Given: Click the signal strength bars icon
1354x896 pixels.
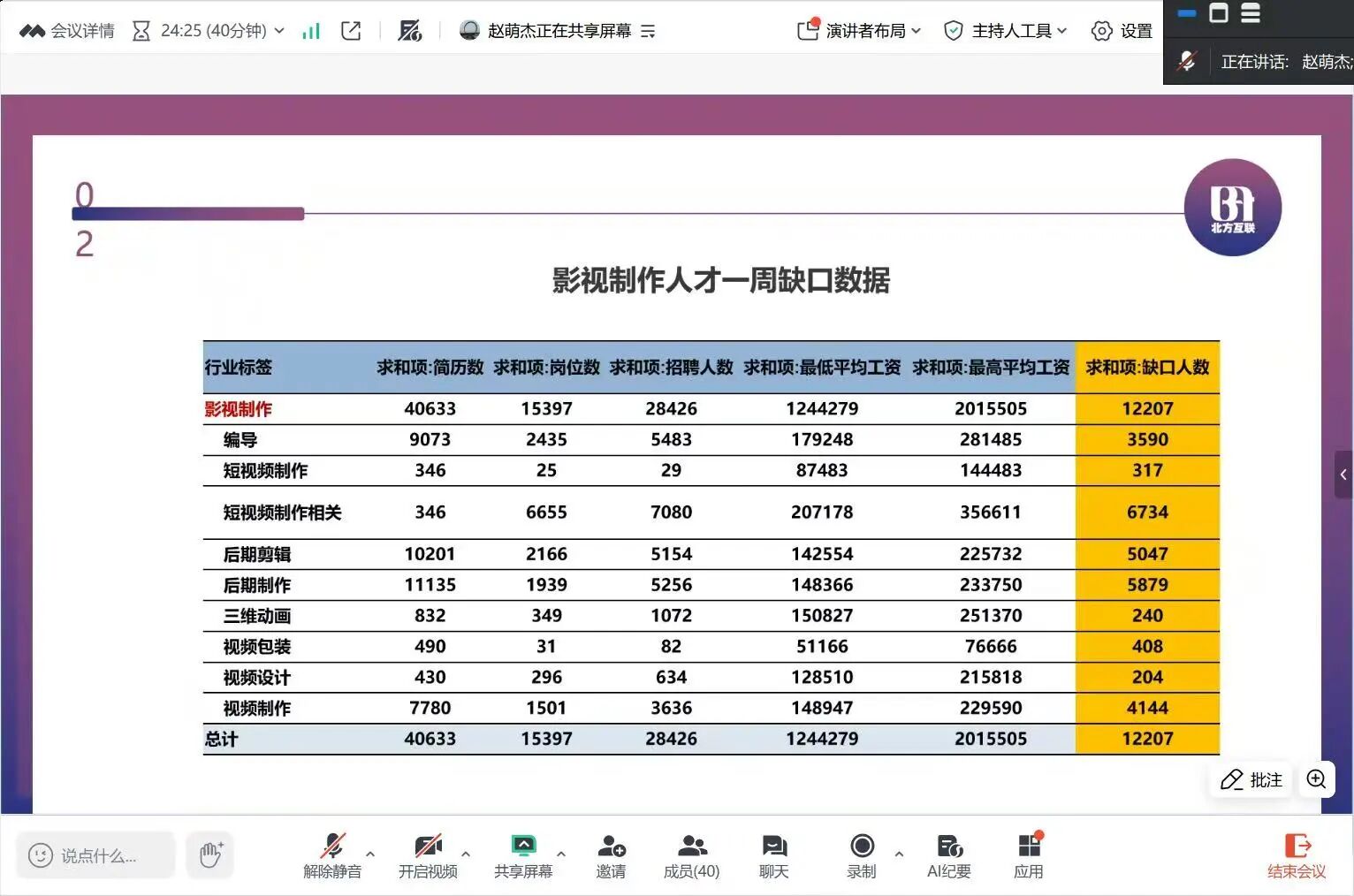Looking at the screenshot, I should 310,31.
